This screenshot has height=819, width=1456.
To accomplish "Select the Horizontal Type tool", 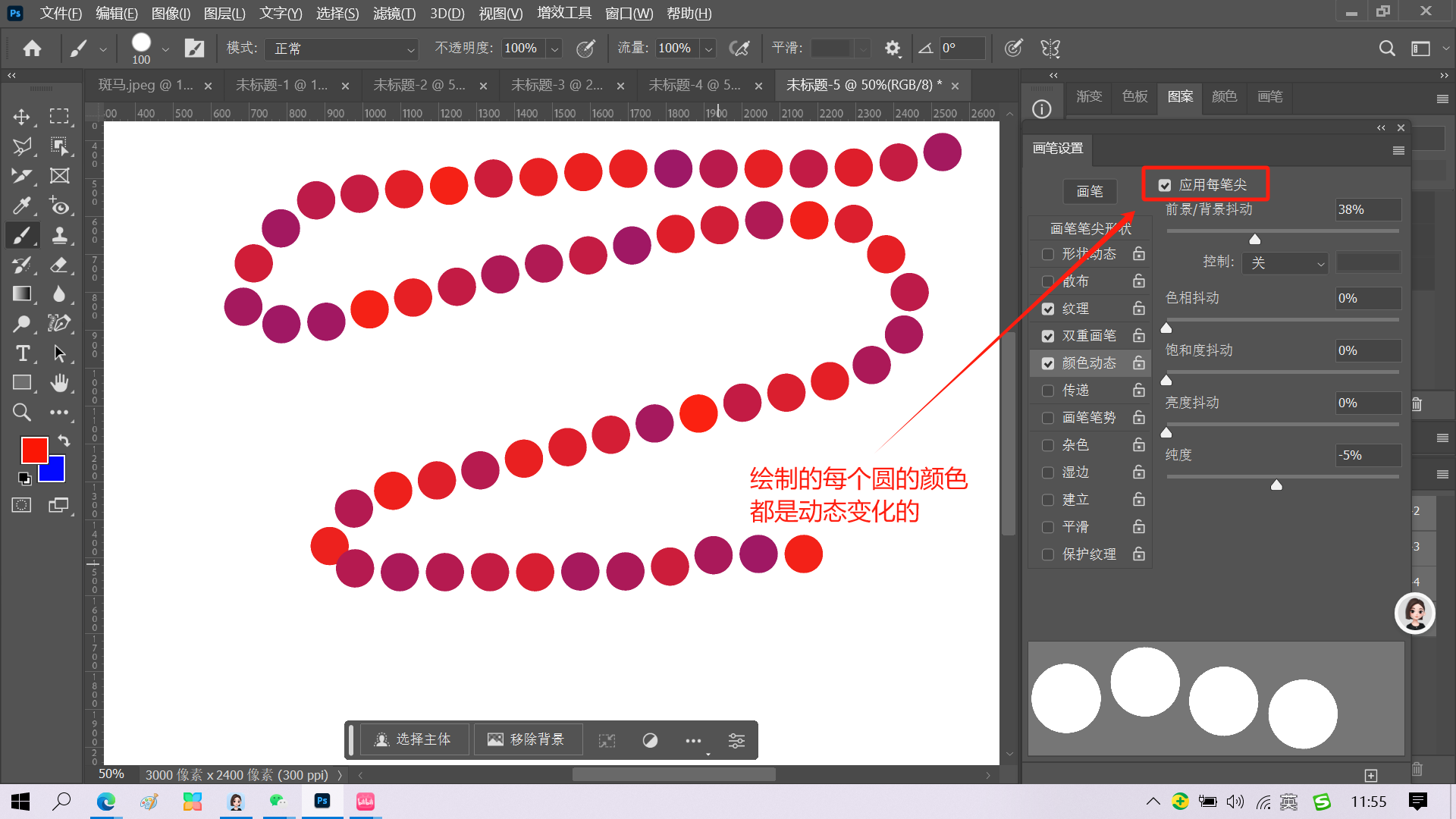I will (x=22, y=353).
